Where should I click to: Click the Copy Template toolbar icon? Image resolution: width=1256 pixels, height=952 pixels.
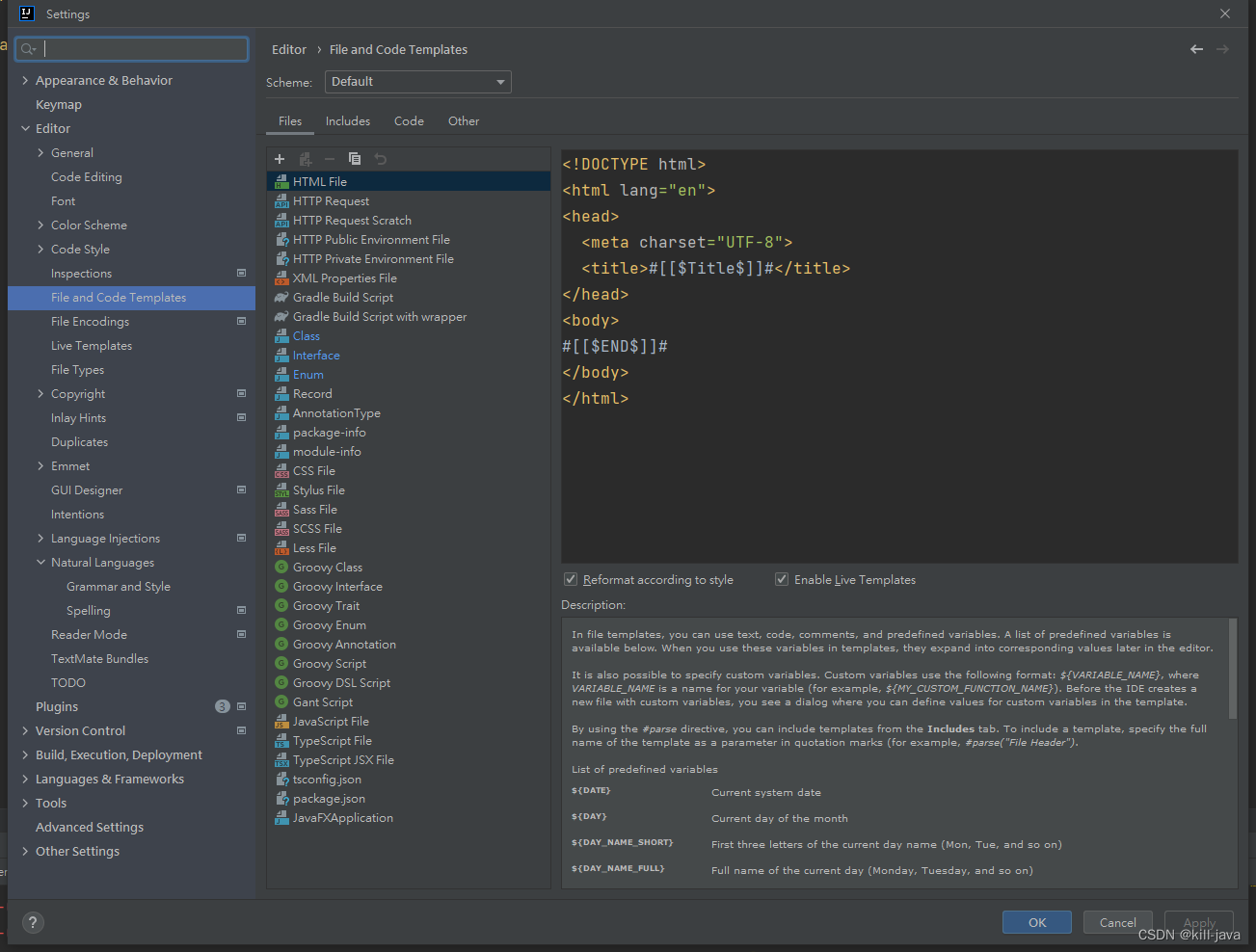[x=355, y=159]
